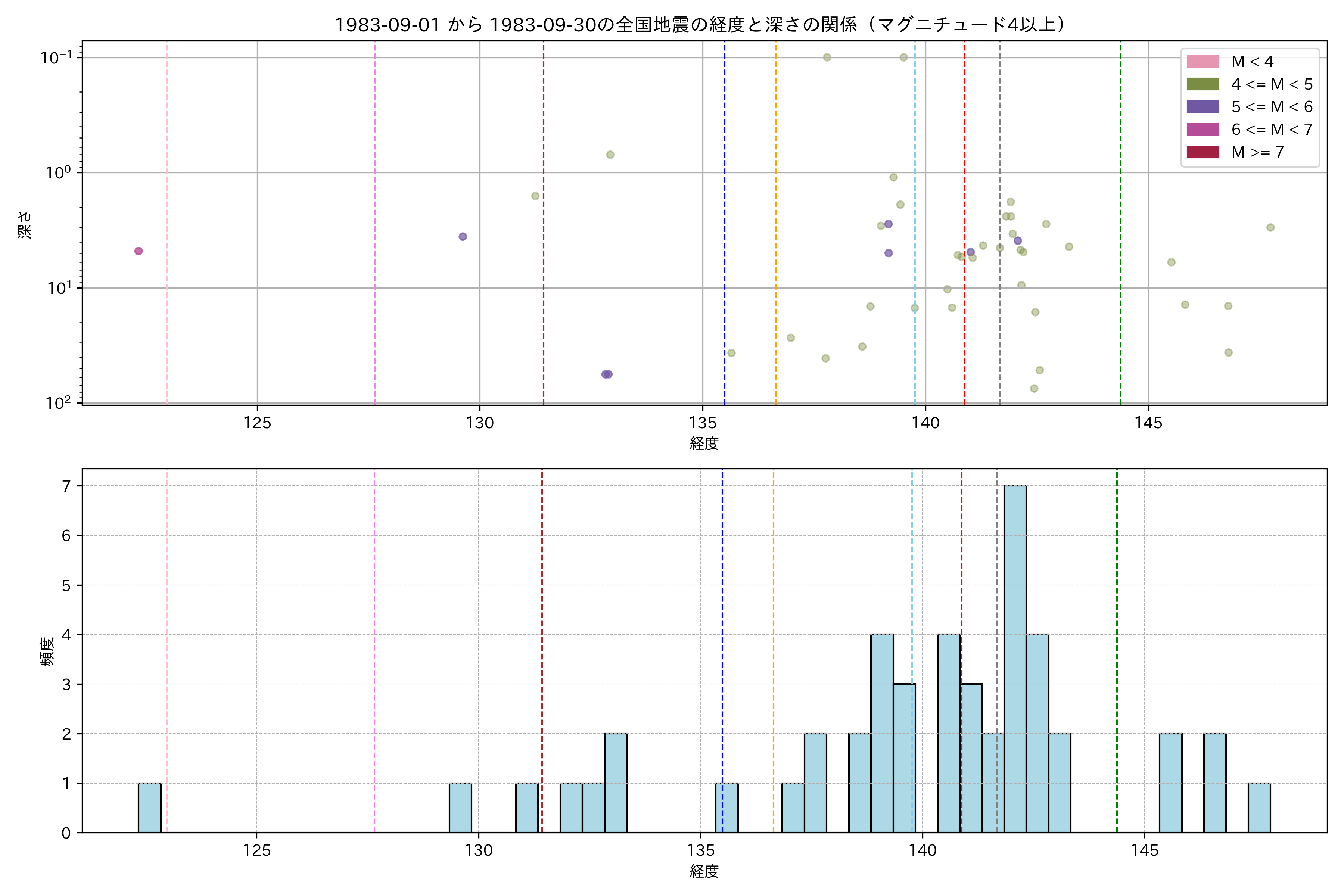Click the purple 5 <= M < 6 legend swatch
The height and width of the screenshot is (896, 1344).
[1202, 107]
